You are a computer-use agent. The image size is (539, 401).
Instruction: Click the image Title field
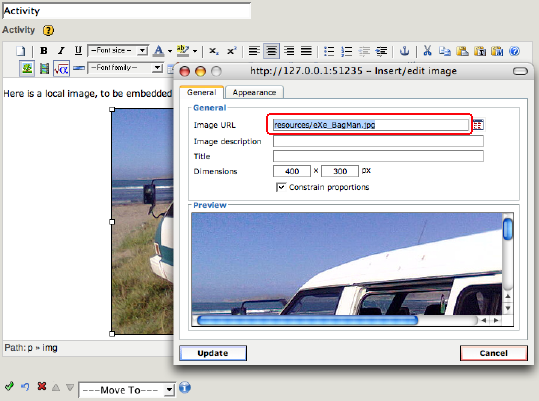click(x=378, y=156)
